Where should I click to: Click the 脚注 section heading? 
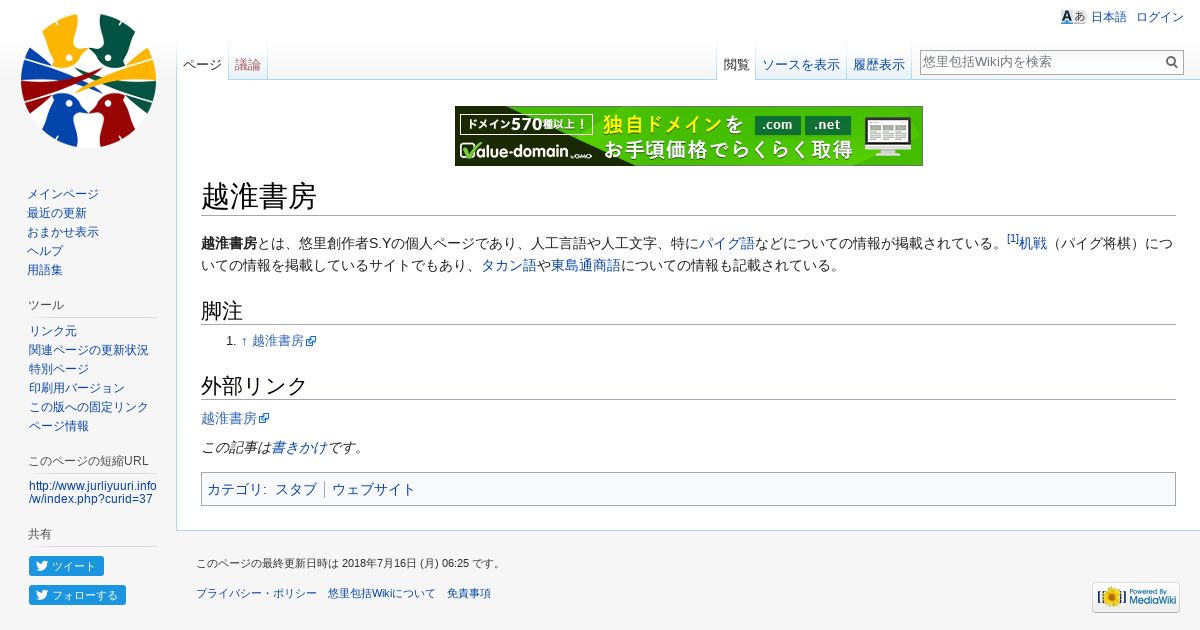[x=222, y=311]
